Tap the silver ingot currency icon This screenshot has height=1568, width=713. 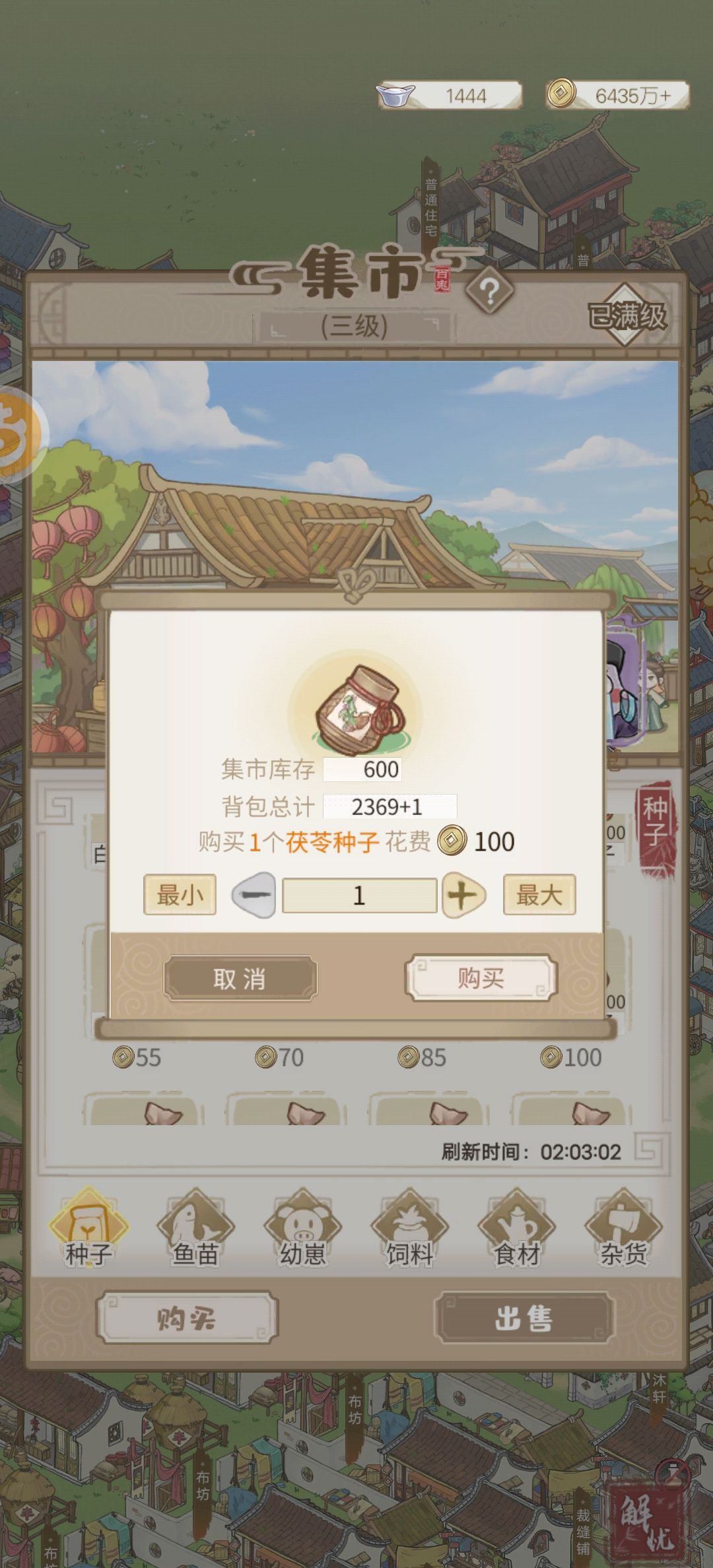[x=395, y=95]
